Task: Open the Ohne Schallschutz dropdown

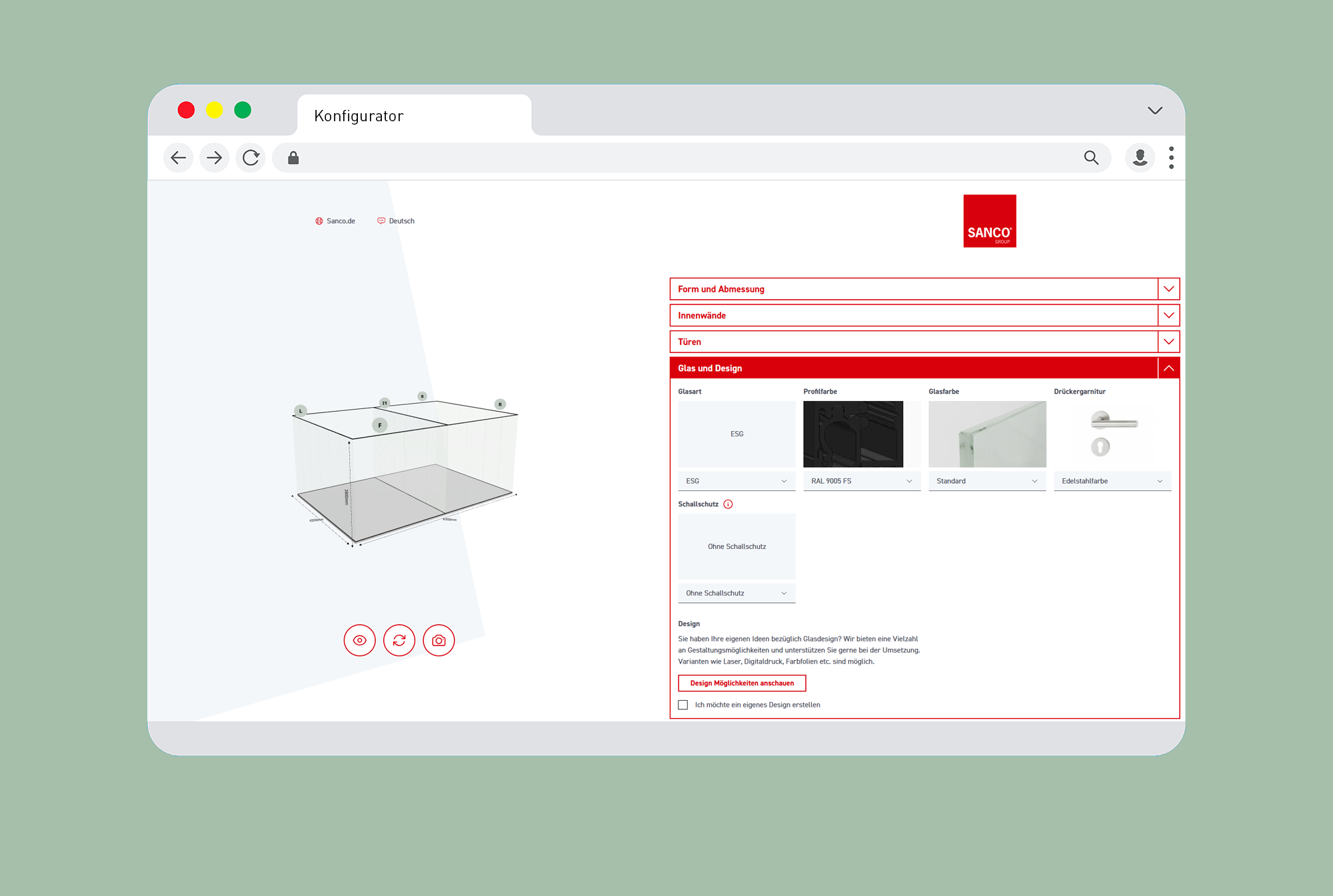Action: click(x=736, y=593)
